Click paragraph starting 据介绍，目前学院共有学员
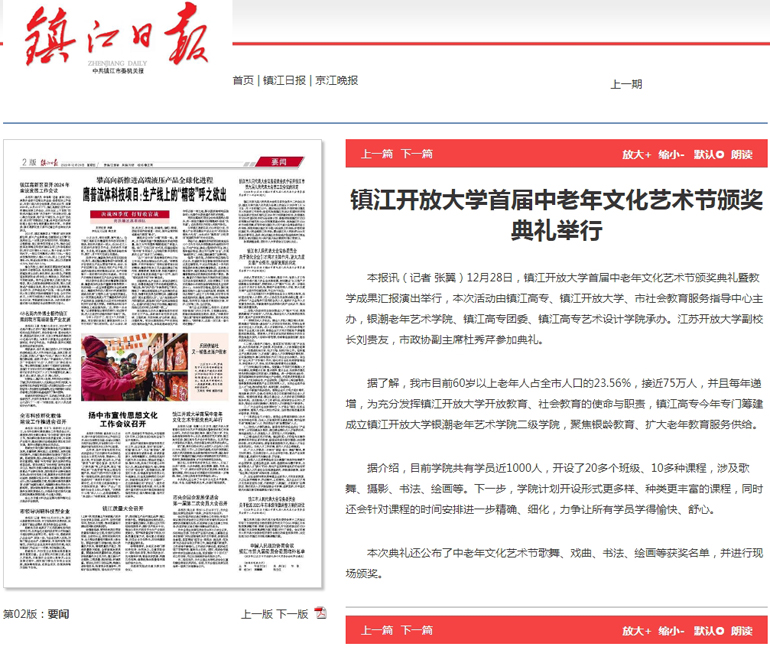The height and width of the screenshot is (650, 770). (x=554, y=488)
